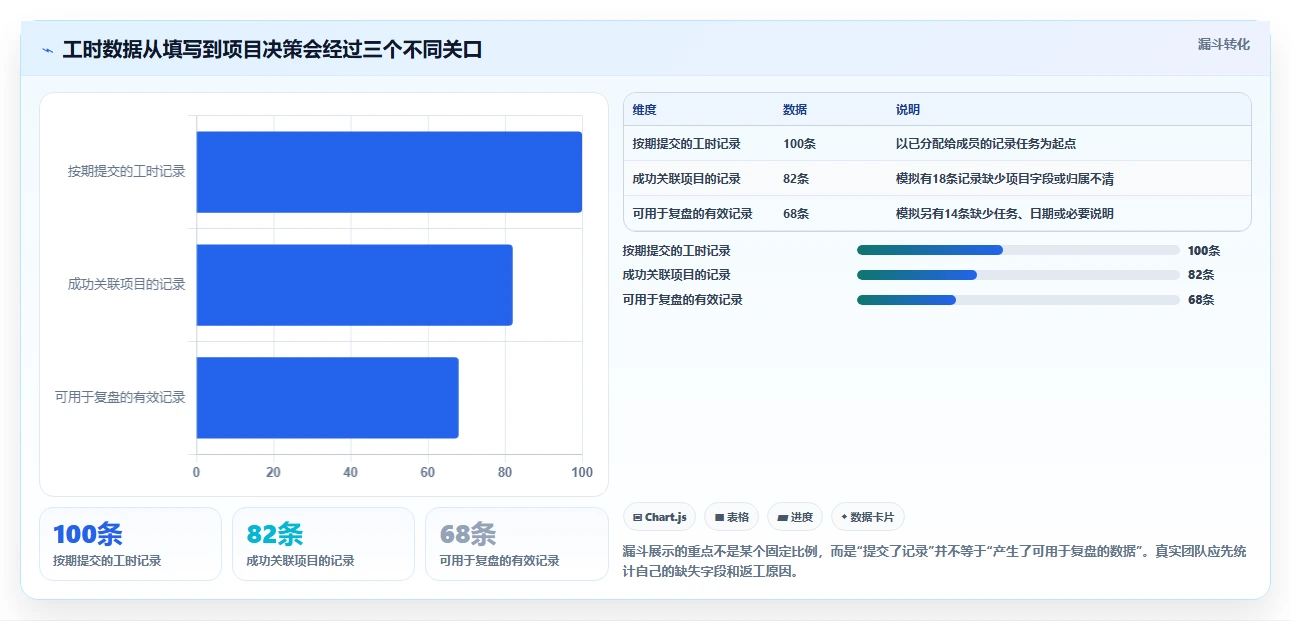Click progress list label 可用于复盘的有效记录
Image resolution: width=1291 pixels, height=621 pixels.
click(x=683, y=299)
